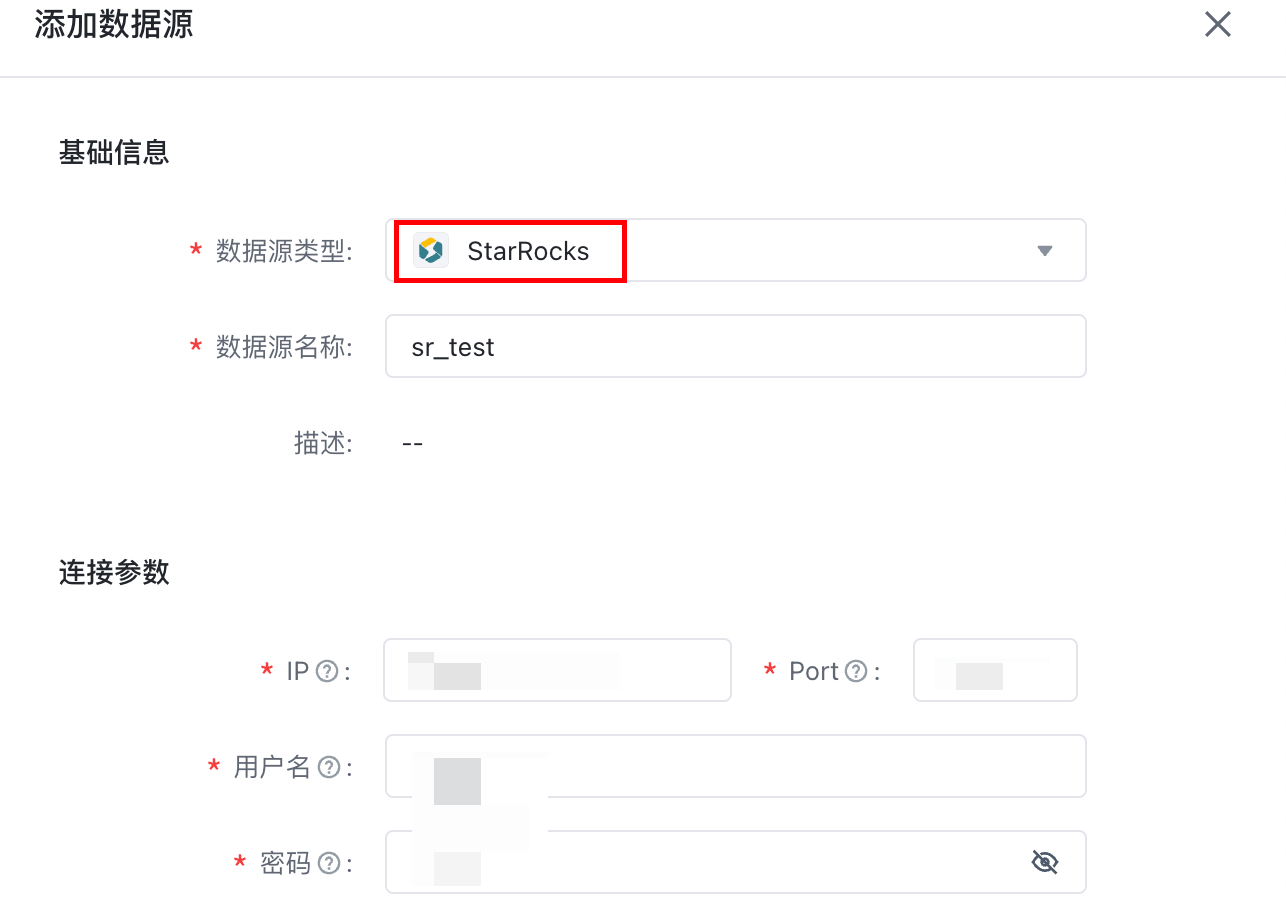Click the 数据源类型 field label
Viewport: 1286px width, 904px height.
[284, 251]
